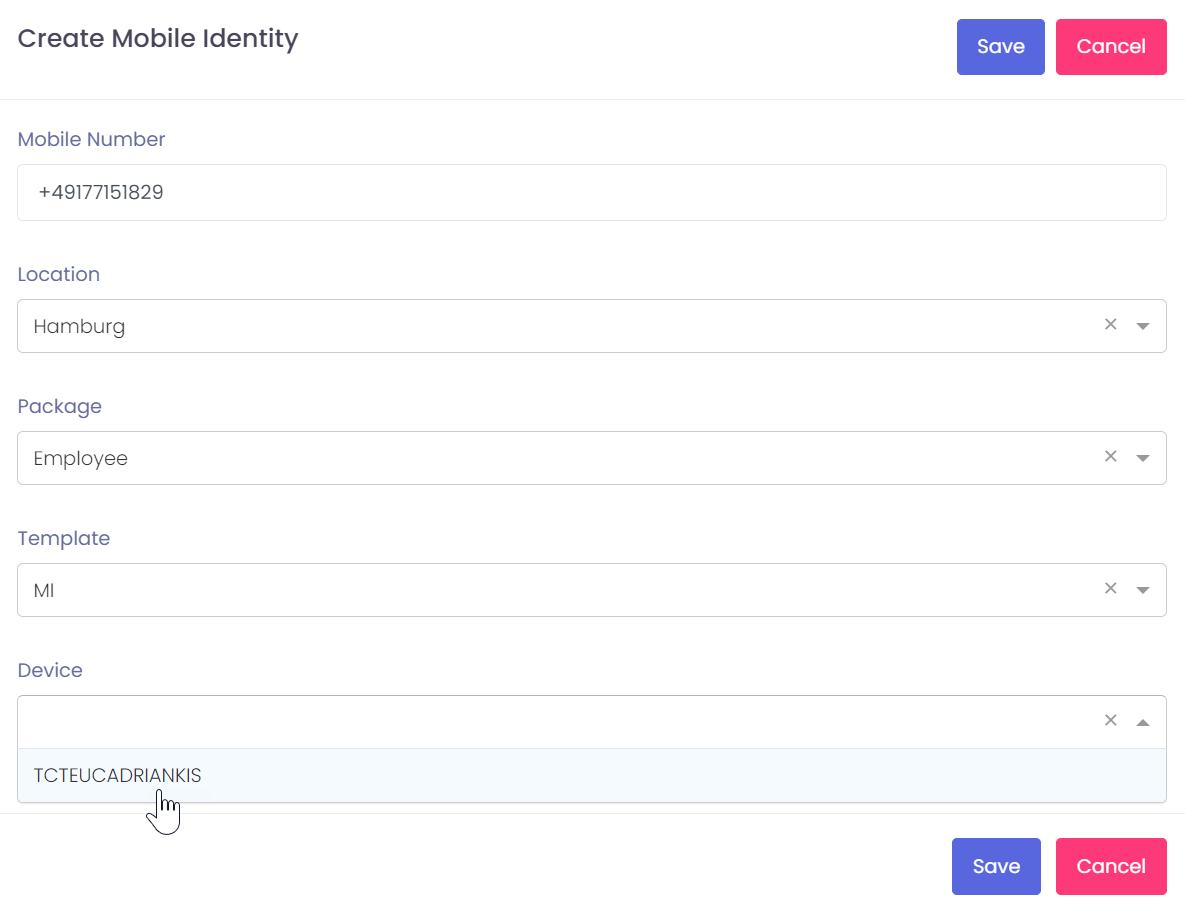Focus the Mobile Number input field

tap(591, 193)
